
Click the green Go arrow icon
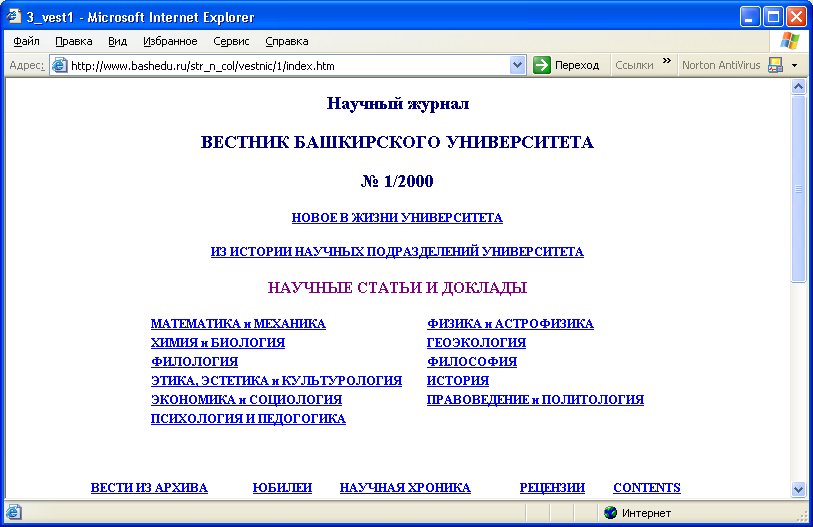coord(542,65)
